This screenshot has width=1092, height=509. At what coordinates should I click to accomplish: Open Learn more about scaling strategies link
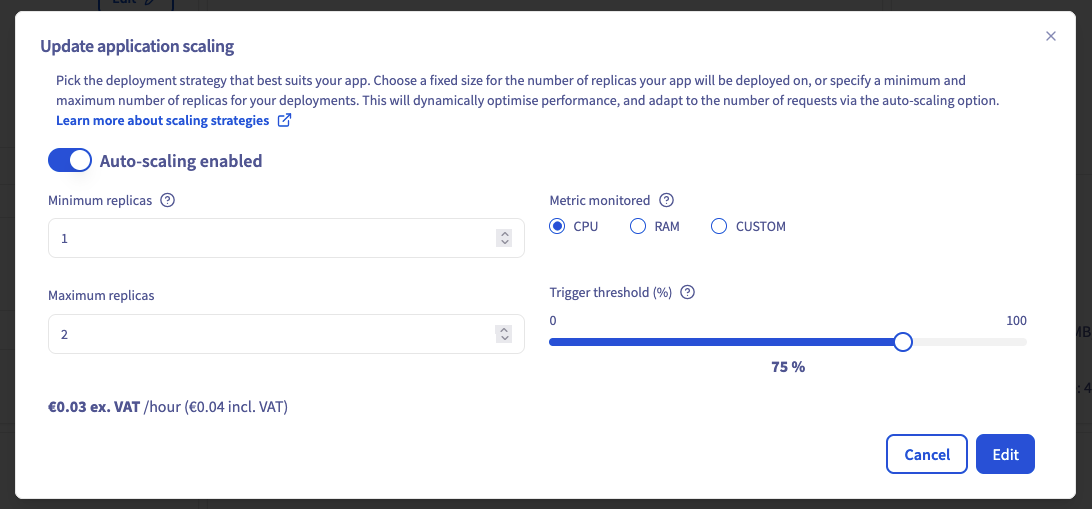(x=163, y=121)
